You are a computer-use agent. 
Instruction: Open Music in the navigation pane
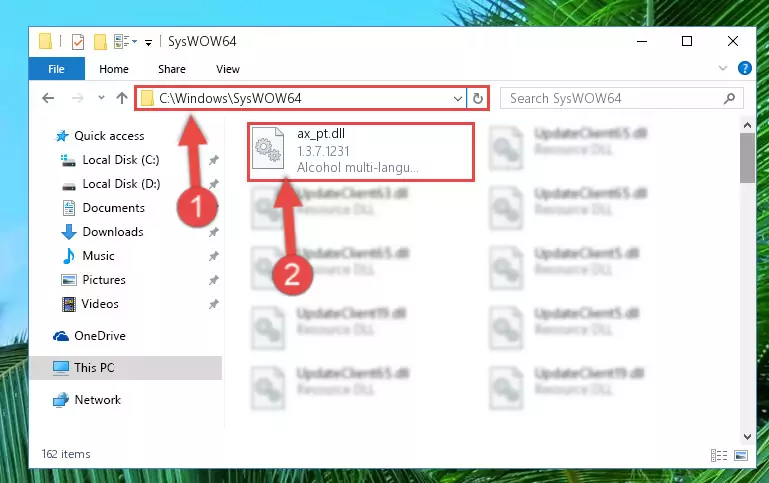[x=98, y=256]
